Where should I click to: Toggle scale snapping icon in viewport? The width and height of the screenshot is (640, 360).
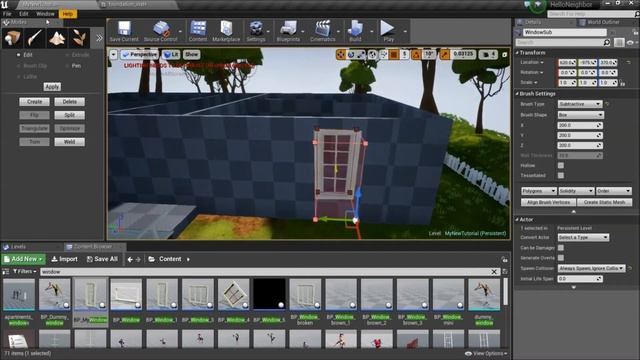(444, 54)
